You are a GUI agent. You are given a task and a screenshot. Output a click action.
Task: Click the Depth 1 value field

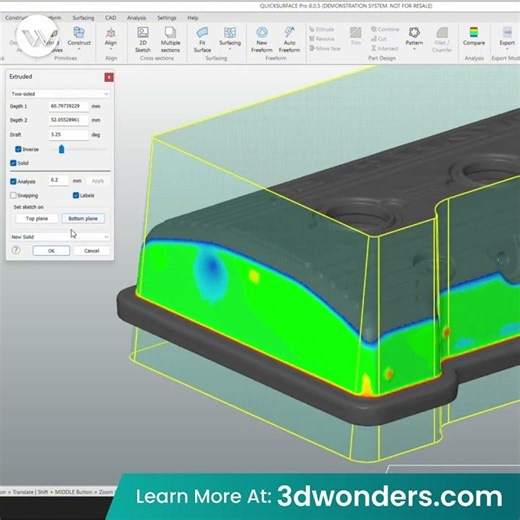pos(69,106)
